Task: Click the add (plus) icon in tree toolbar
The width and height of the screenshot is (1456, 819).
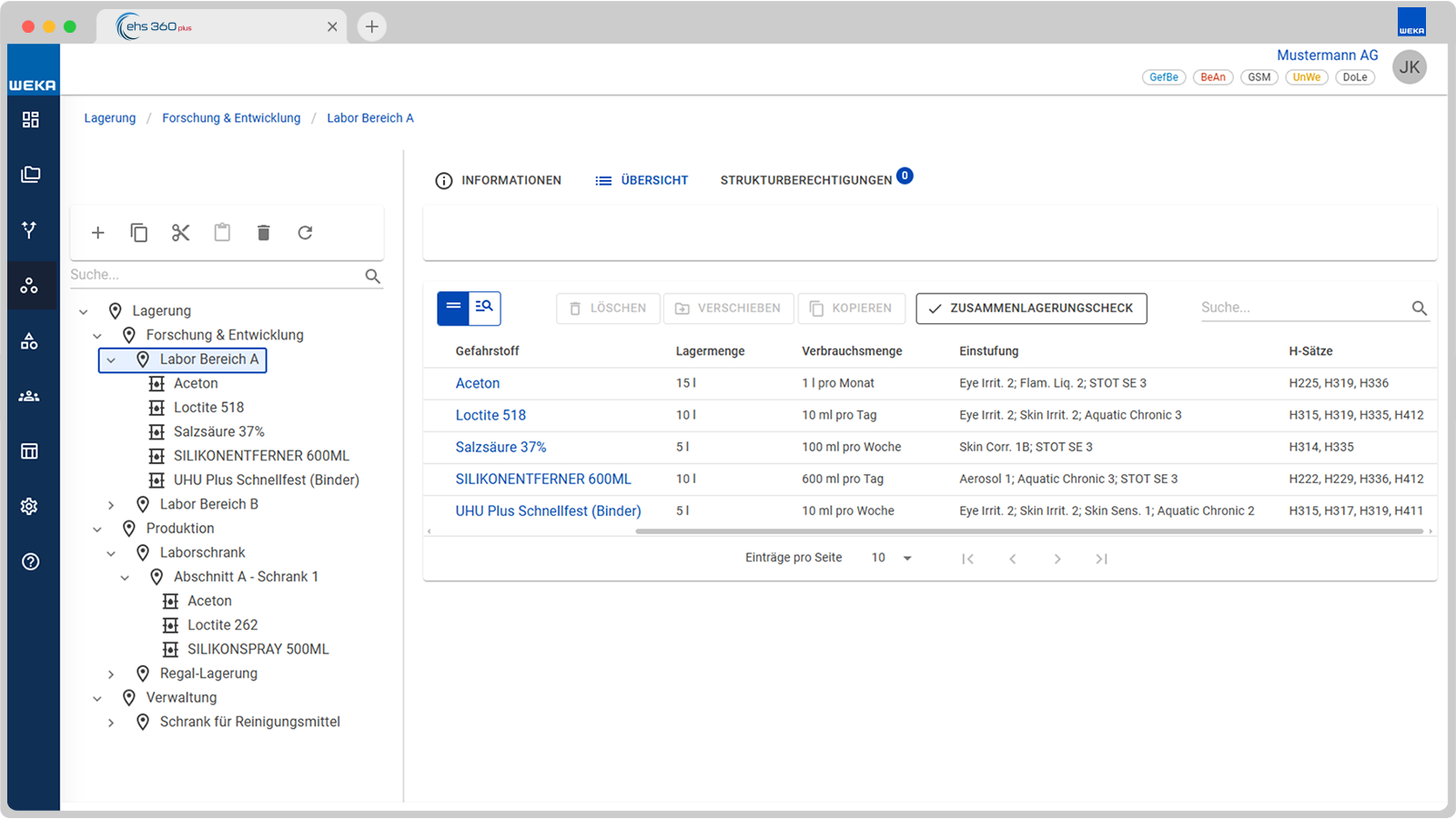Action: [x=97, y=233]
